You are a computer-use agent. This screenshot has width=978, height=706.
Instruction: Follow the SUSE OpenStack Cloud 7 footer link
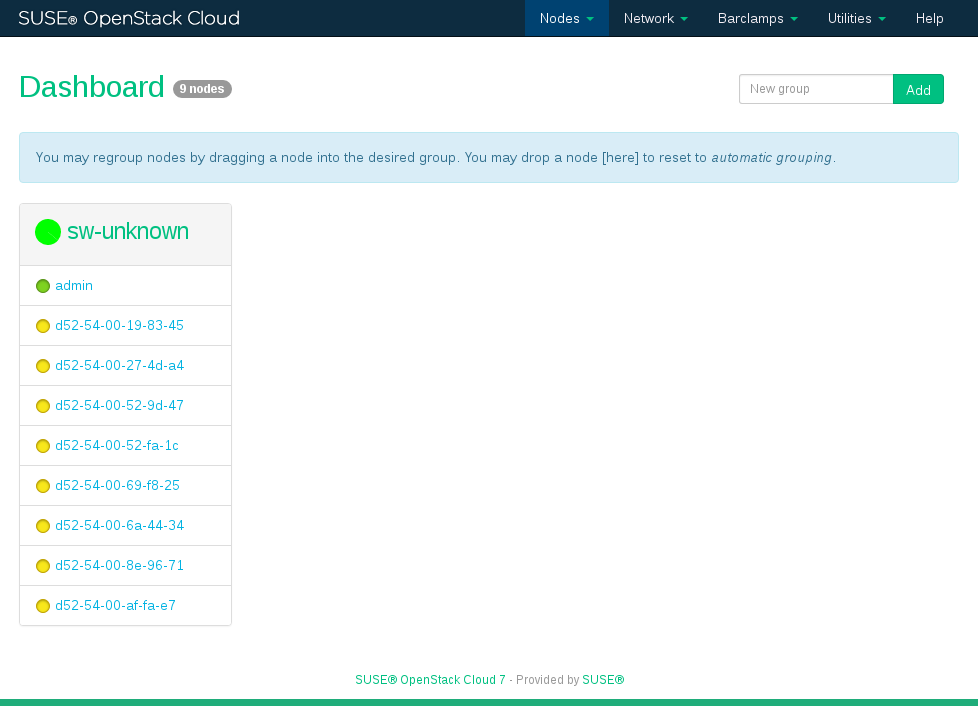pos(430,680)
